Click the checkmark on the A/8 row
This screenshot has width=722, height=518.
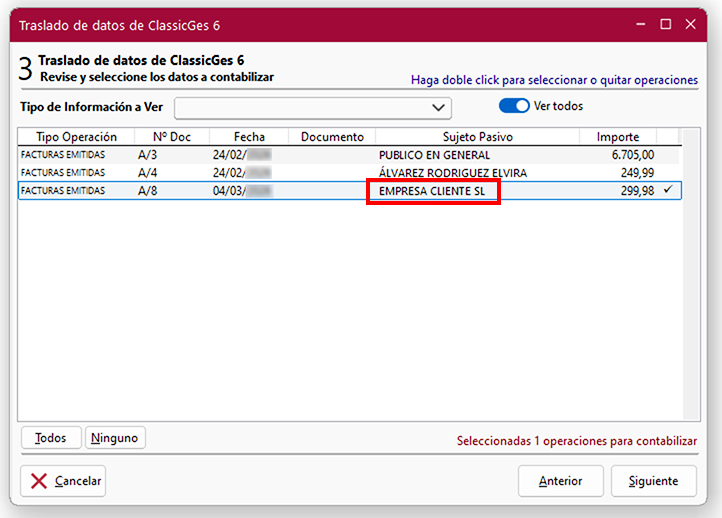coord(667,189)
